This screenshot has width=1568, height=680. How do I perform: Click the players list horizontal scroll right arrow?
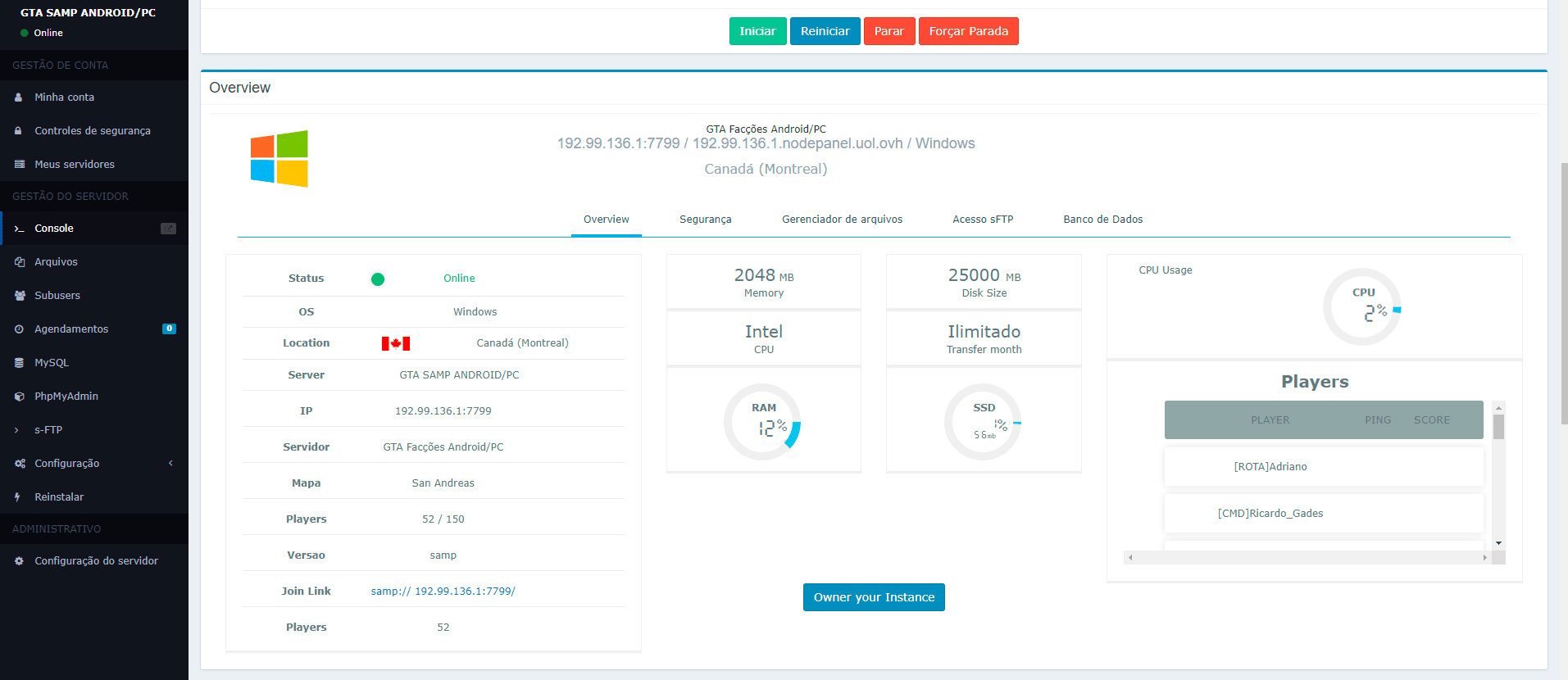[1484, 558]
